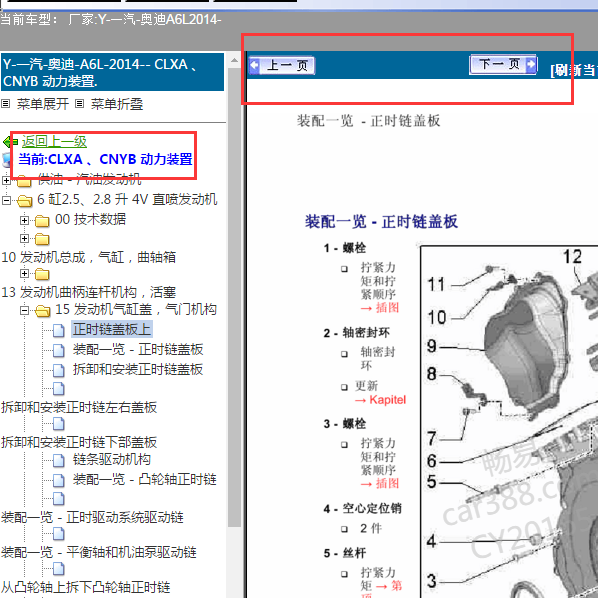598x598 pixels.
Task: Click document icon above 从凸轮轴上拆下凸轮轴正时链
Action: click(58, 568)
